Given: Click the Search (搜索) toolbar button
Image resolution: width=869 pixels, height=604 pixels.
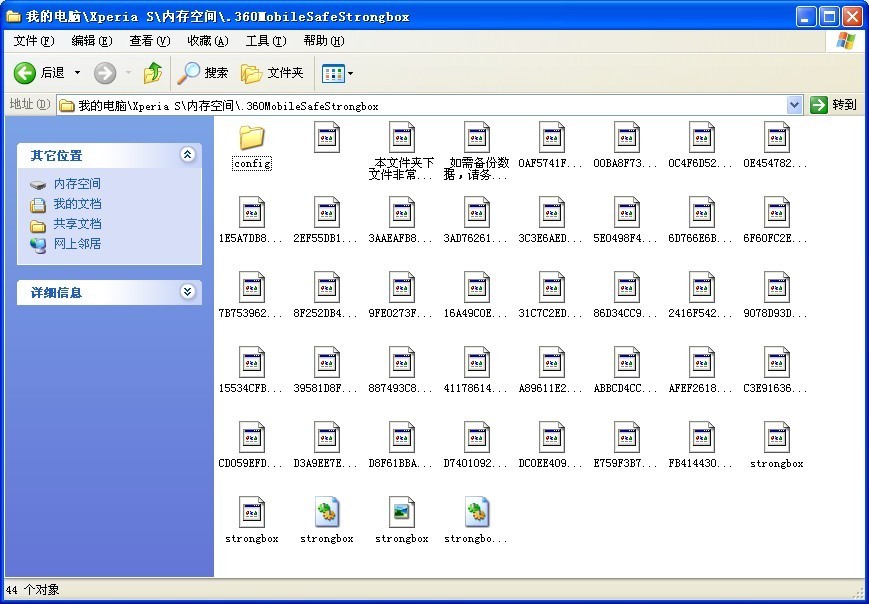Looking at the screenshot, I should pos(203,73).
